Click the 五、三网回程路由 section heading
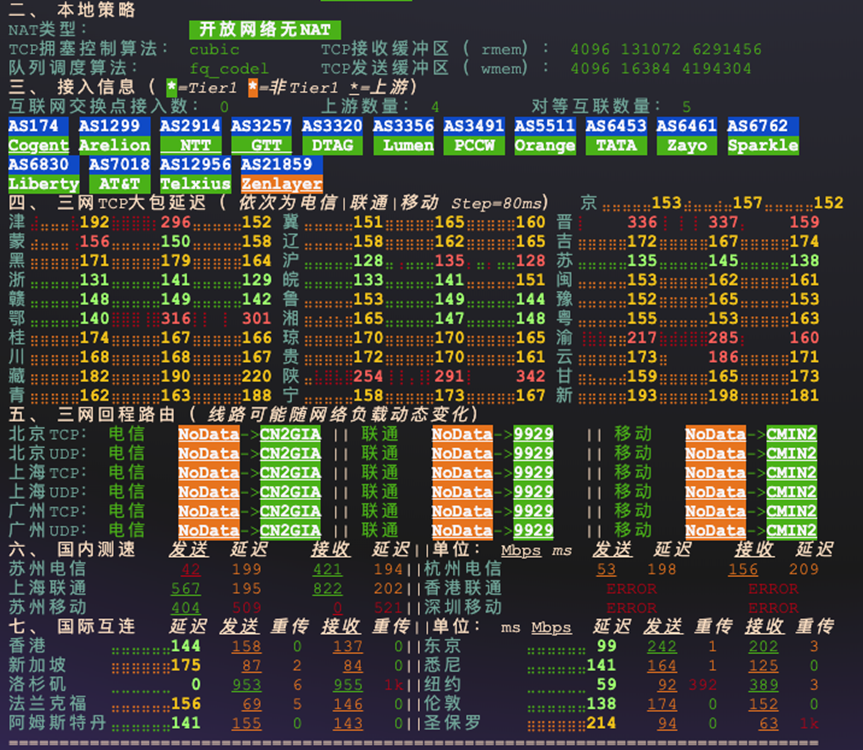Viewport: 863px width, 750px height. pos(240,414)
